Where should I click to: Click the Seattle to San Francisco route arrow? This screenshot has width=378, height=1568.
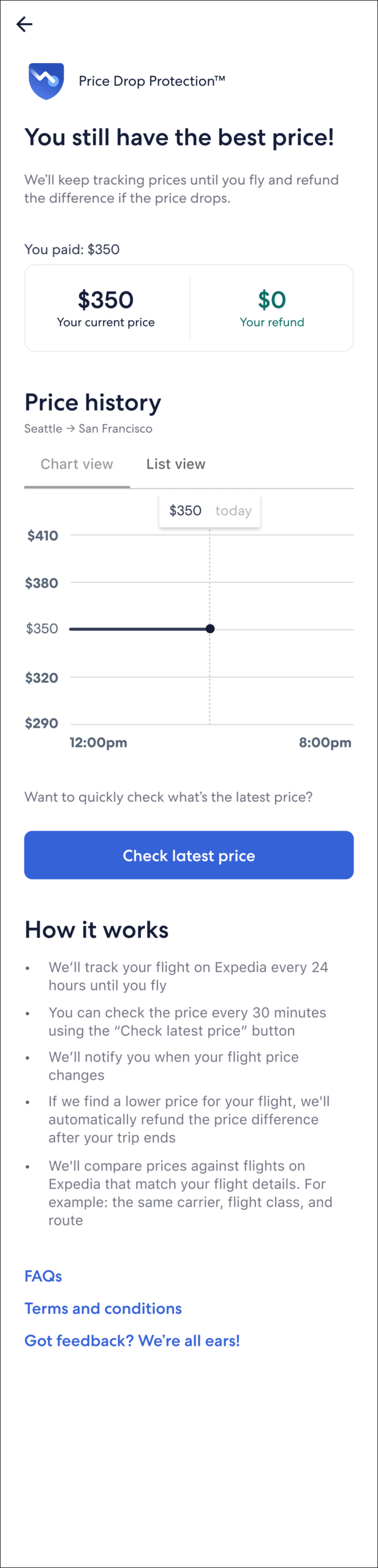tap(70, 429)
